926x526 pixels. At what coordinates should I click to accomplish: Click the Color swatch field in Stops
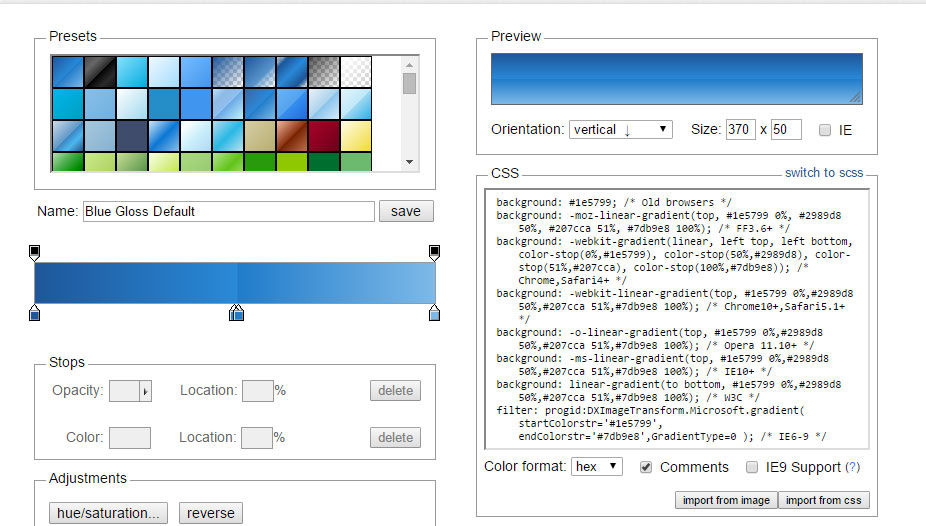pyautogui.click(x=130, y=438)
